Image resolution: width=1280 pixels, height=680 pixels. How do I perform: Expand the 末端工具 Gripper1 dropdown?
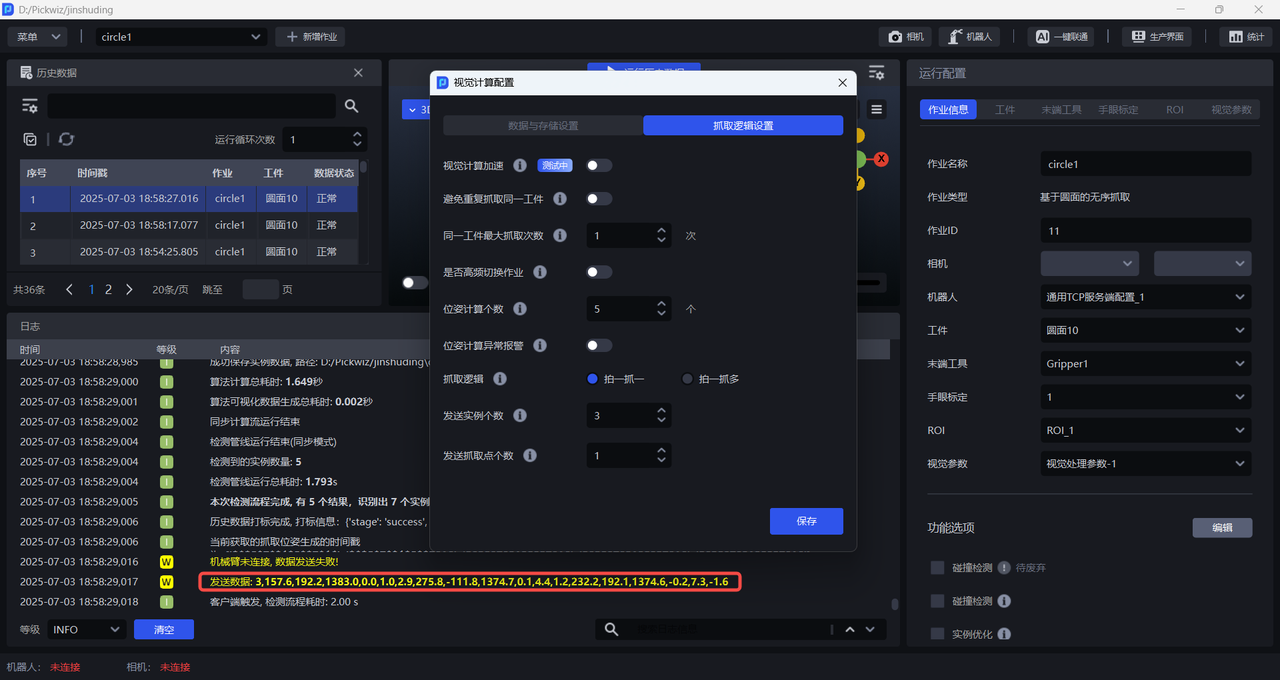point(1145,364)
